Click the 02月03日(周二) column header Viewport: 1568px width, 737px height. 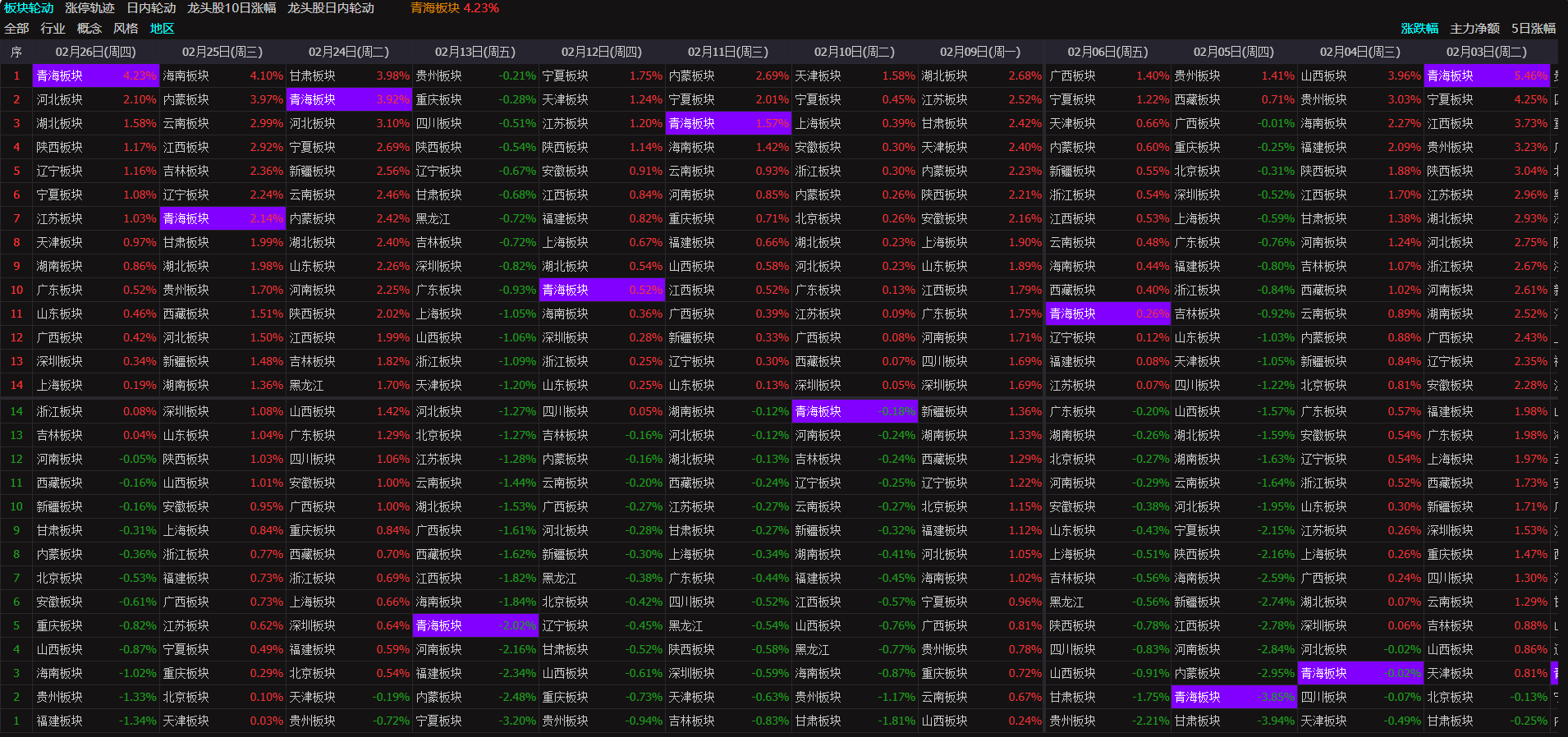(1487, 52)
